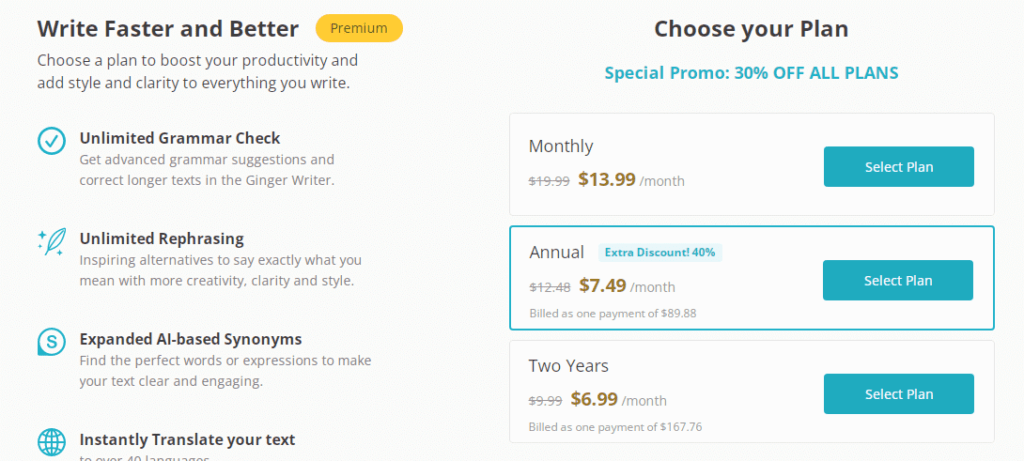Click the Instantly Translate globe icon
The height and width of the screenshot is (461, 1024).
[x=51, y=442]
